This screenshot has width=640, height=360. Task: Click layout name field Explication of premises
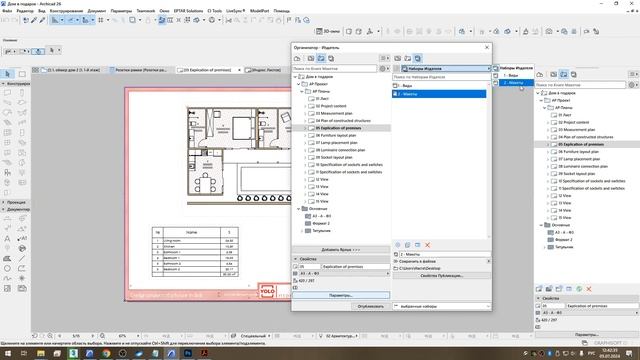(356, 267)
